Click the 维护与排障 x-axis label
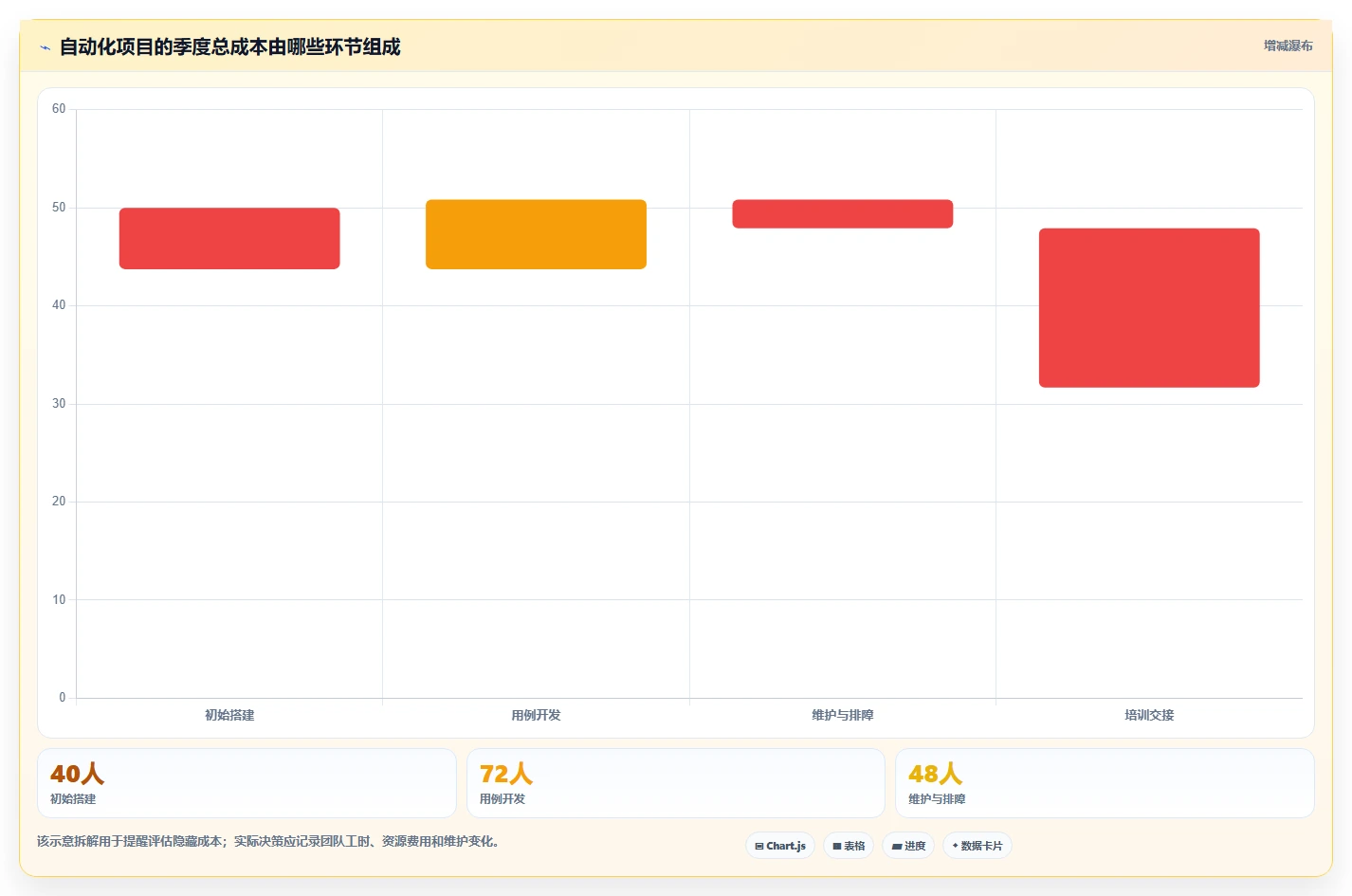 tap(843, 715)
